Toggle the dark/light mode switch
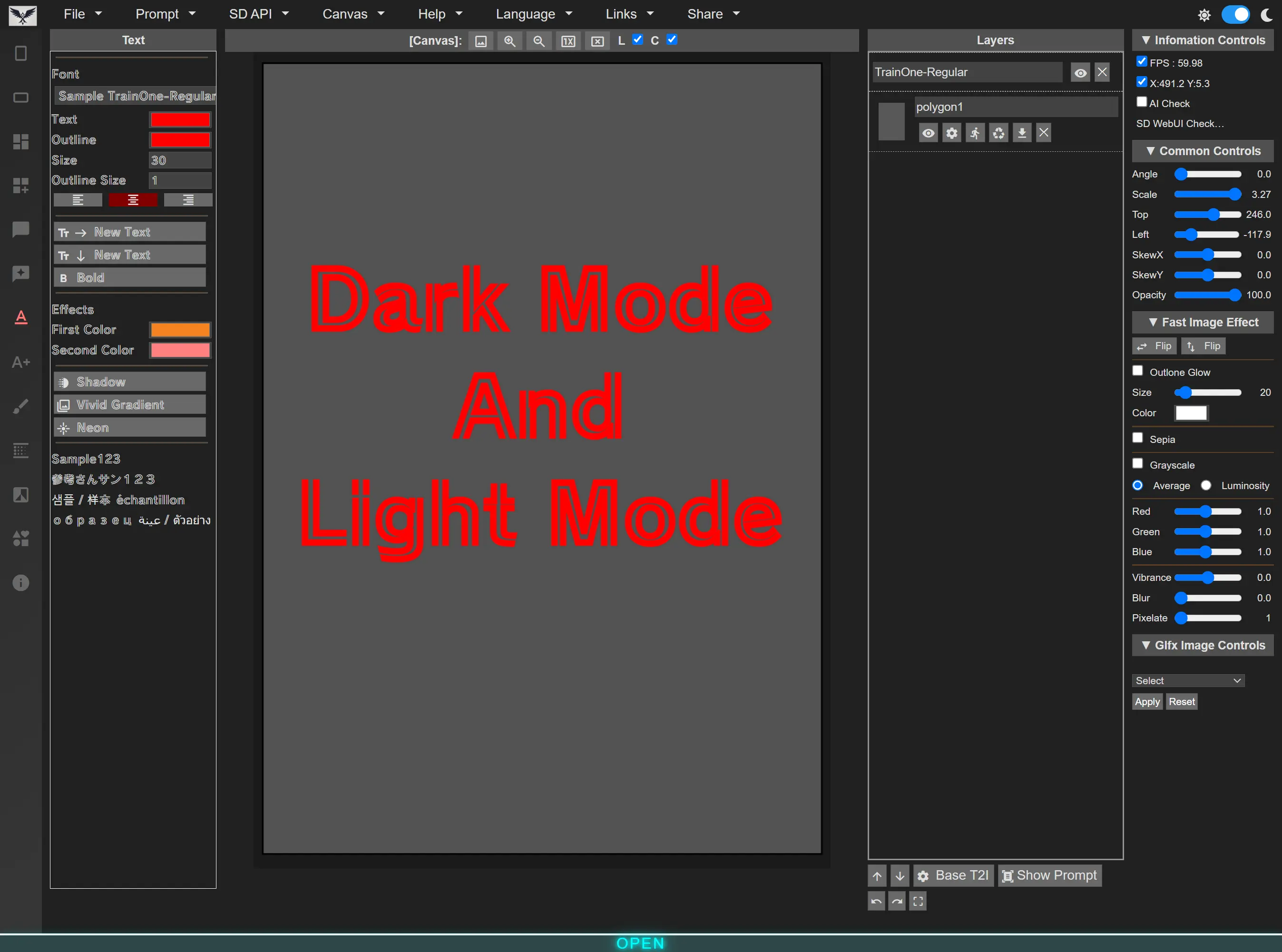This screenshot has height=952, width=1282. pyautogui.click(x=1235, y=14)
